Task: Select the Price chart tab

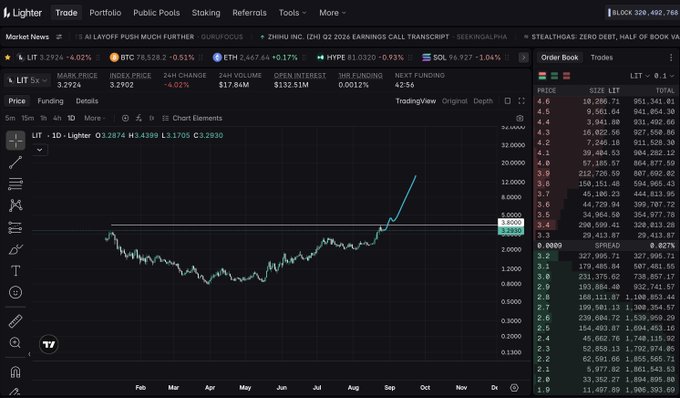Action: pyautogui.click(x=17, y=101)
